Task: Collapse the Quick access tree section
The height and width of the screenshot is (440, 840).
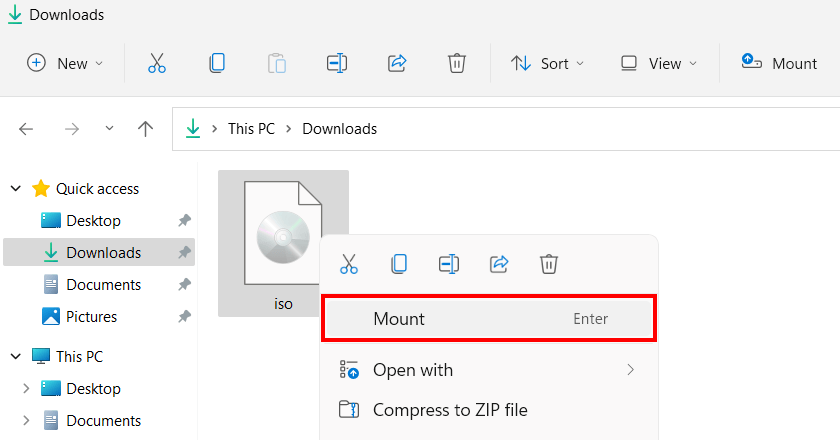Action: click(x=17, y=189)
